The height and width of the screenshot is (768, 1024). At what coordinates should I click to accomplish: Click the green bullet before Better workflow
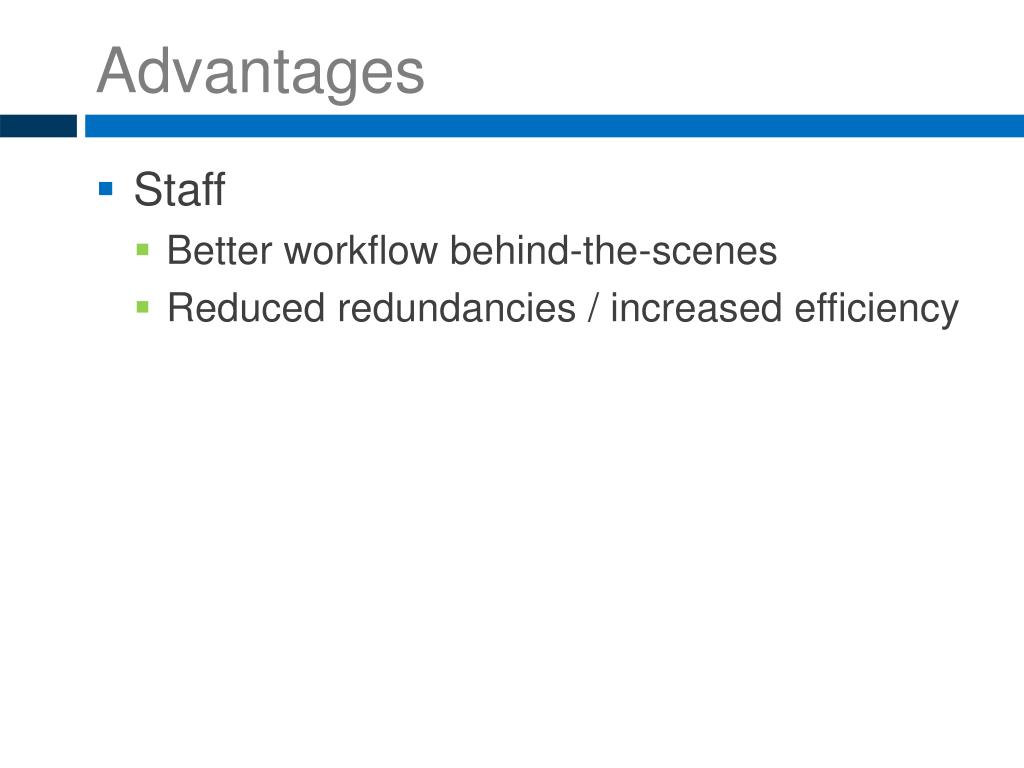pos(142,249)
